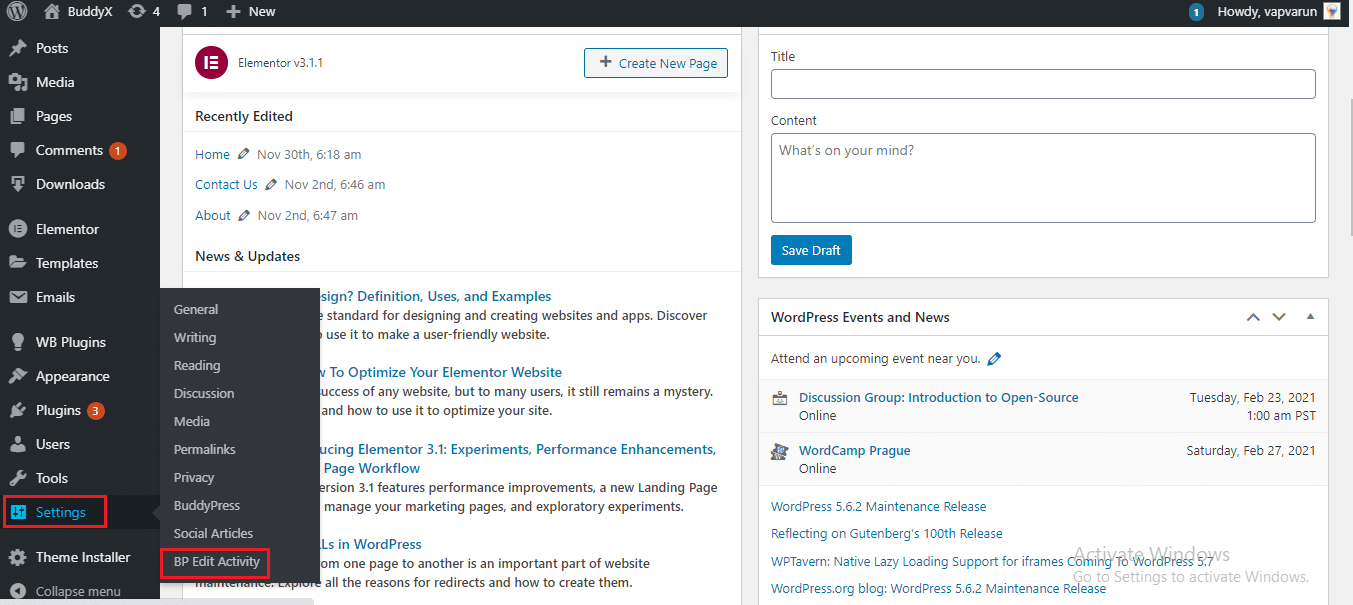Move Events panel down using chevron arrow
The image size is (1353, 605).
click(x=1279, y=316)
